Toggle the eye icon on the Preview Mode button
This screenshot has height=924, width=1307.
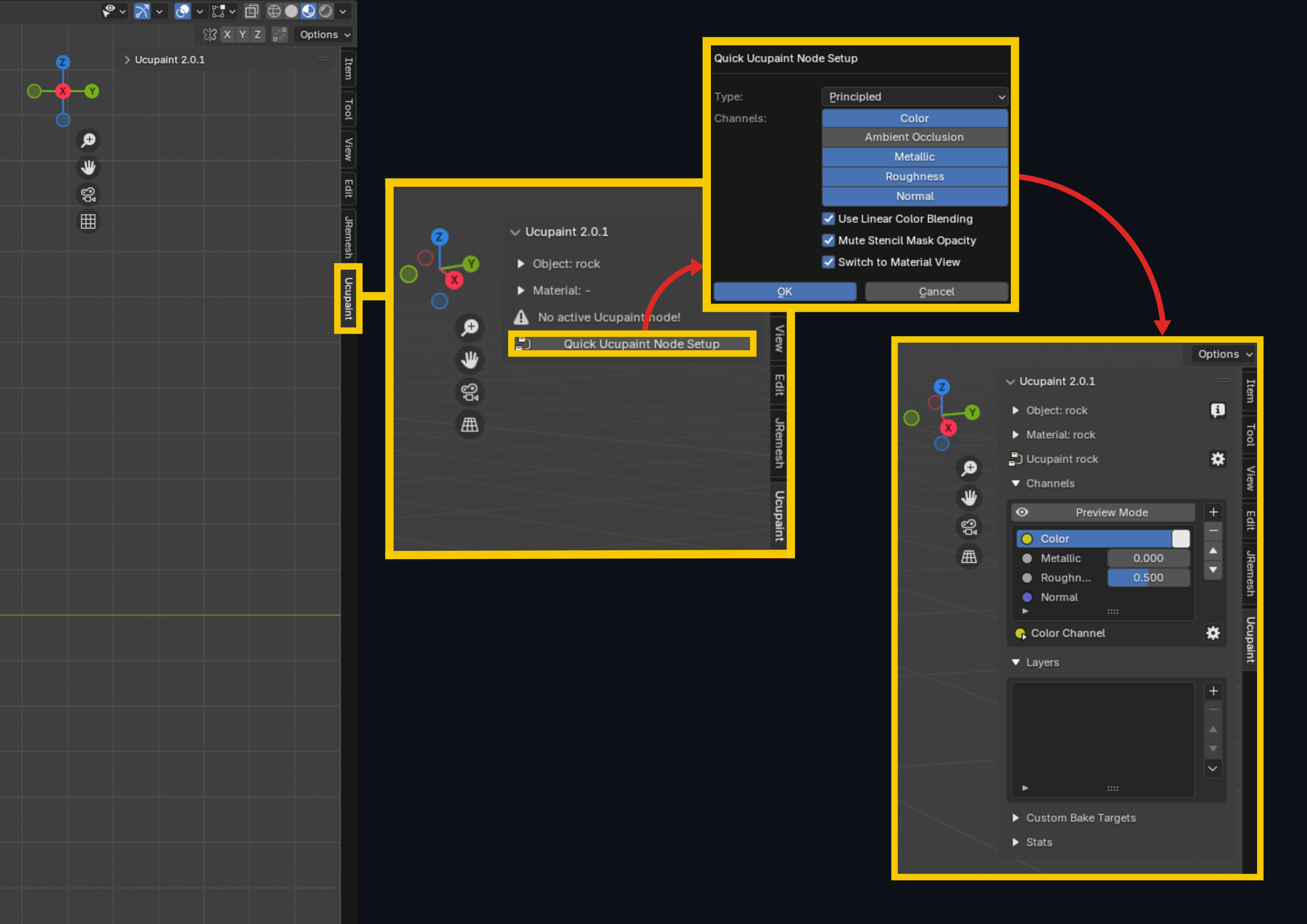tap(1022, 512)
